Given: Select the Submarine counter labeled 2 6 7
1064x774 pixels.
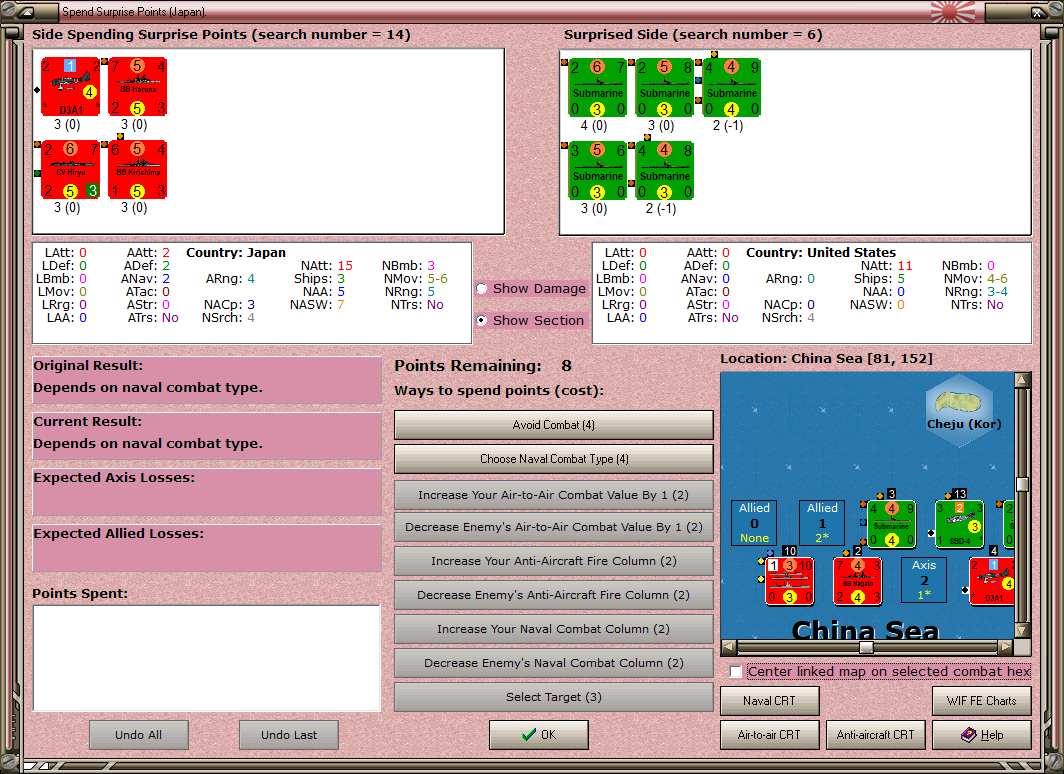Looking at the screenshot, I should (x=597, y=88).
